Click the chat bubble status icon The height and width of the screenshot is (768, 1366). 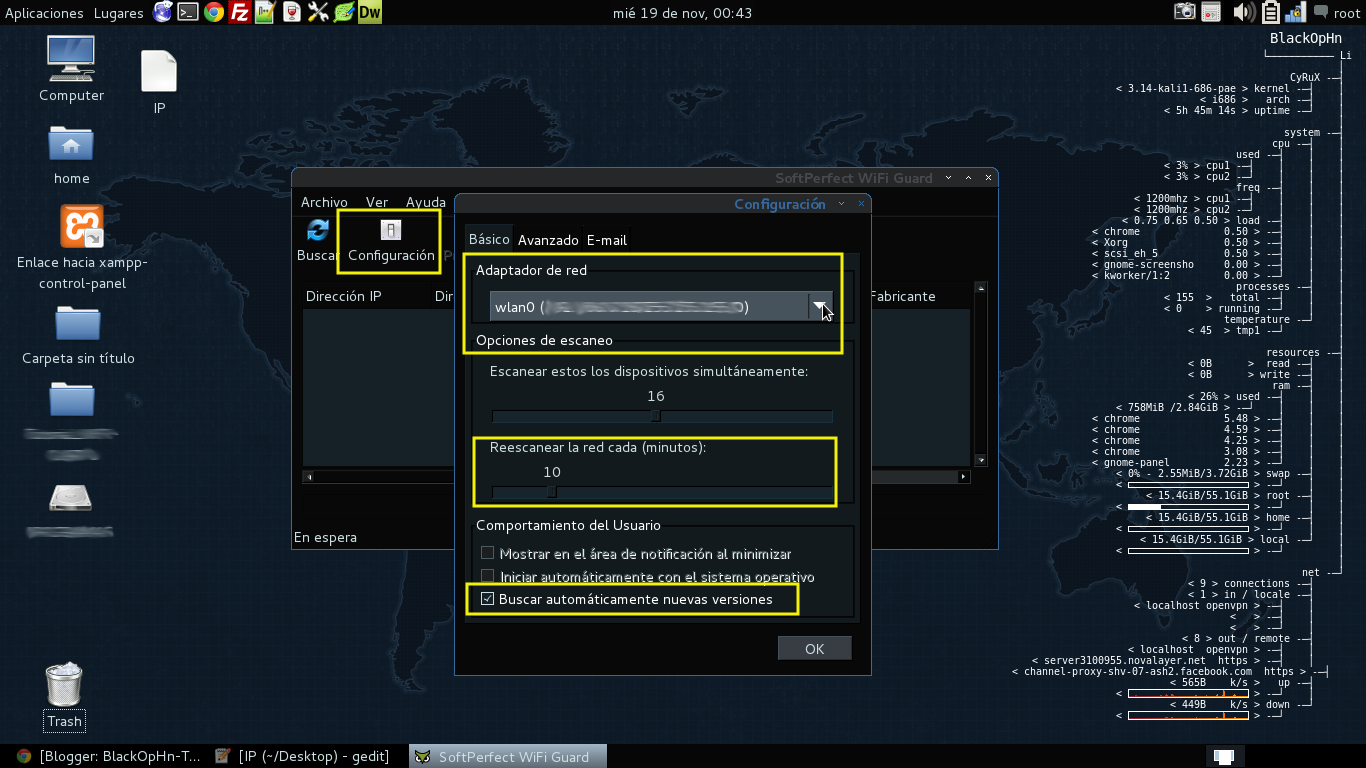(1321, 12)
